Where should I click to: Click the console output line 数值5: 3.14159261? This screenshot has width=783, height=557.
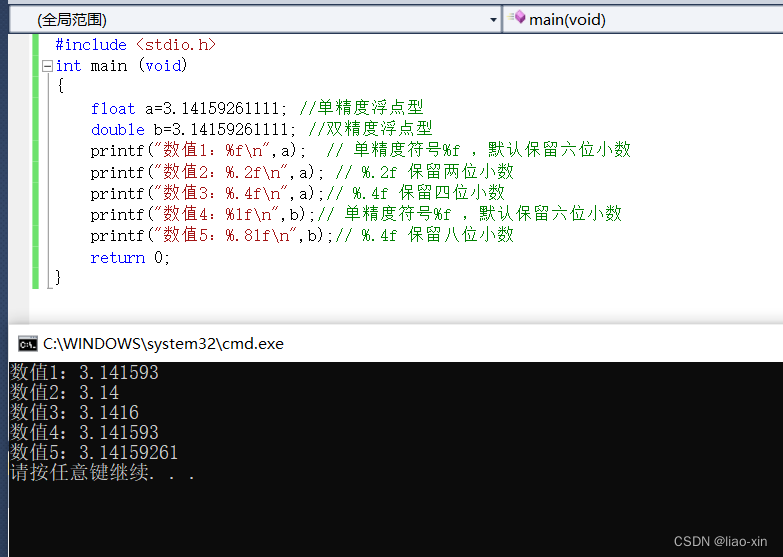tap(94, 452)
